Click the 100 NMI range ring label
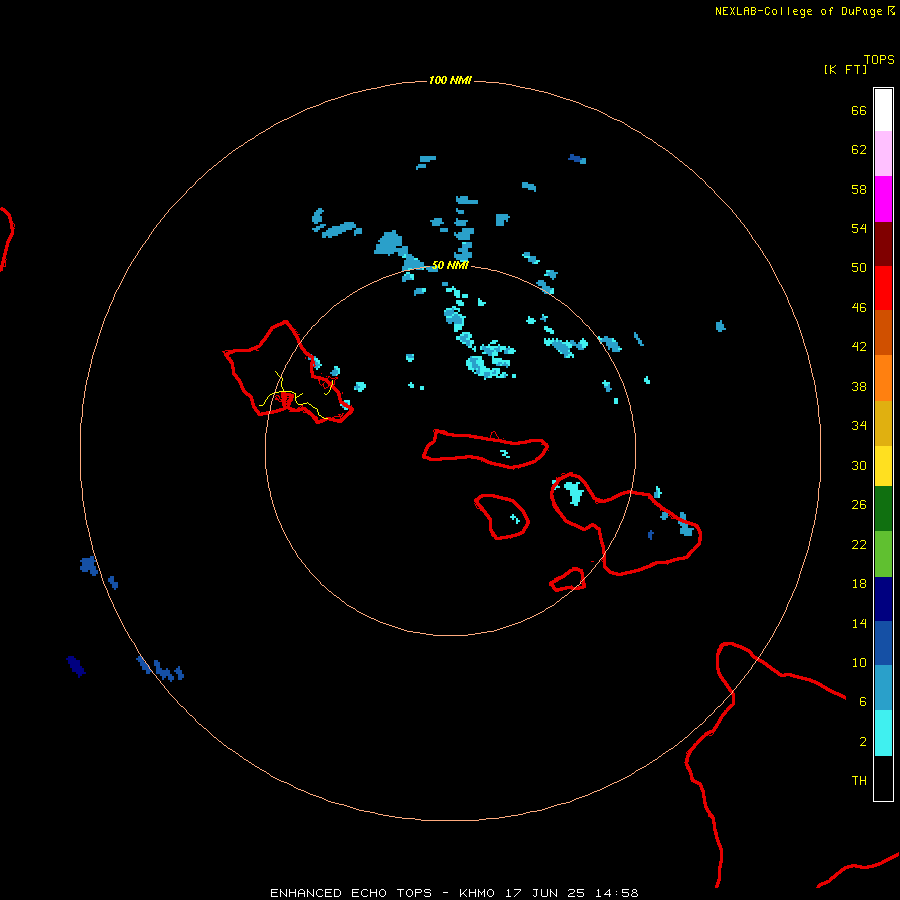This screenshot has height=900, width=900. click(x=449, y=80)
